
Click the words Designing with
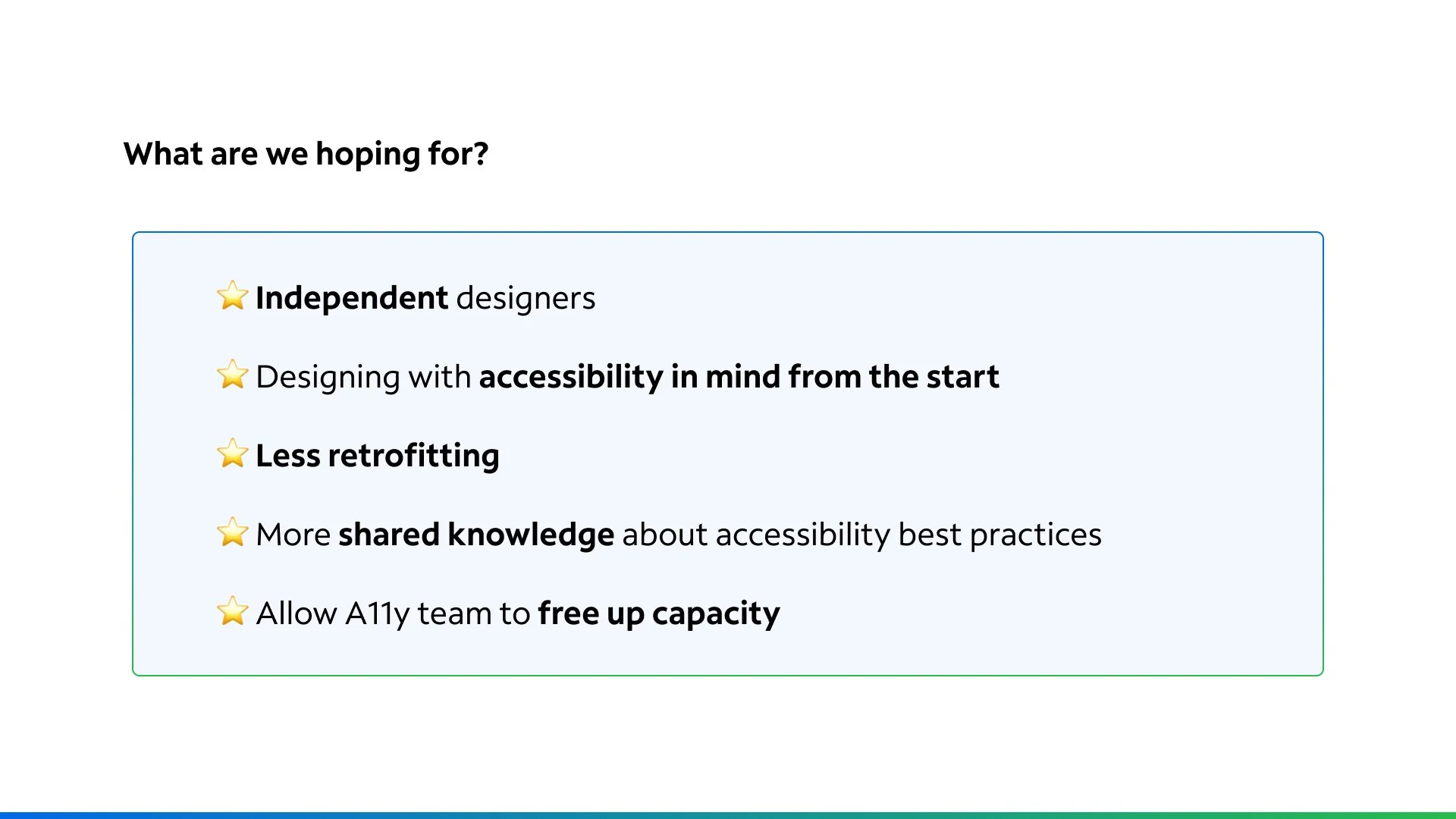[363, 377]
